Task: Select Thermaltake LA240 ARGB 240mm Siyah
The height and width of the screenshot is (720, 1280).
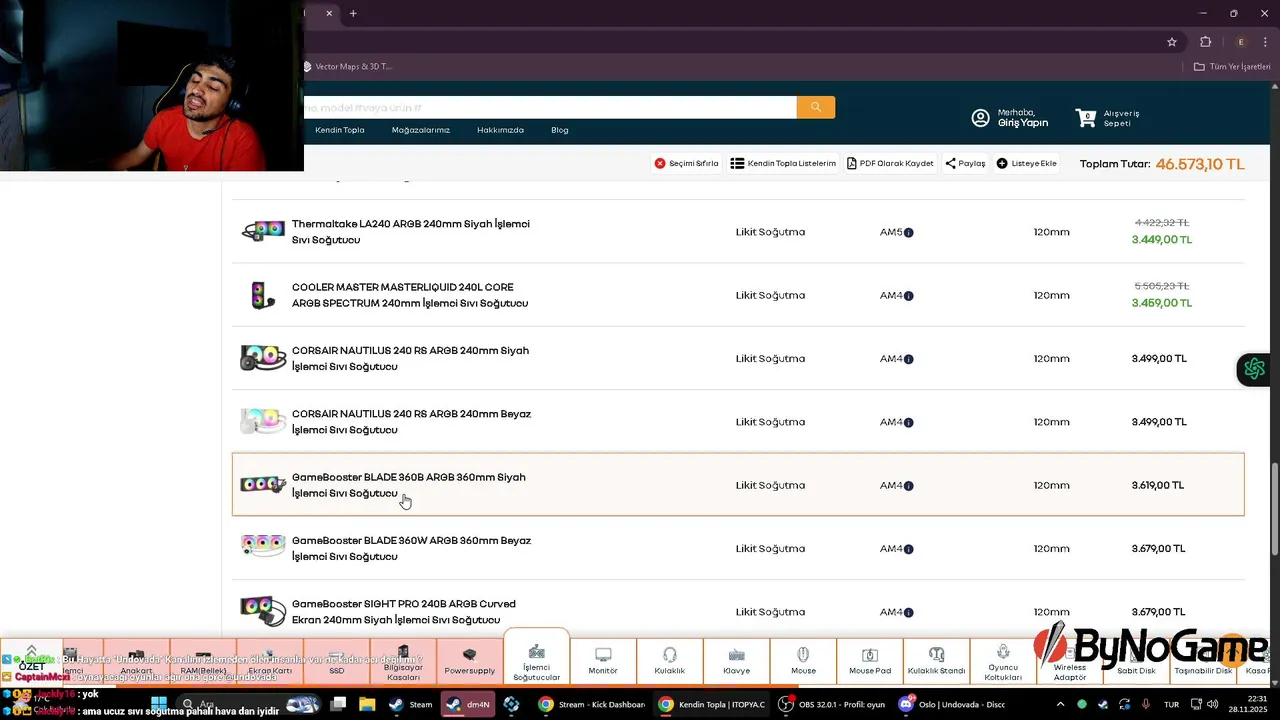Action: click(x=411, y=232)
